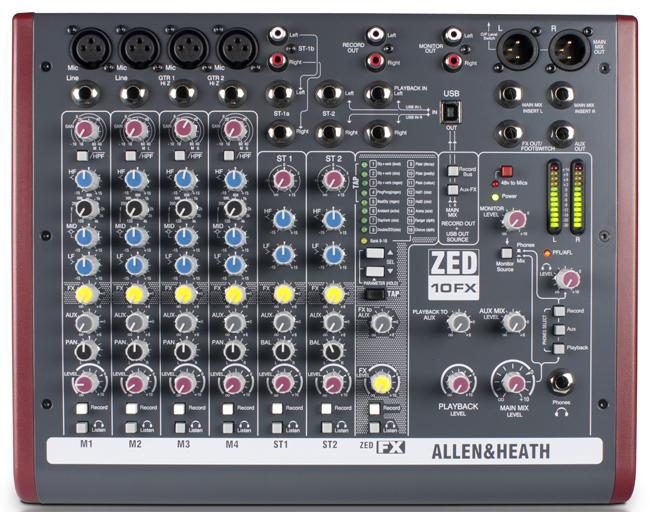The image size is (650, 512).
Task: Select Record Bus as USB out source
Action: click(451, 170)
